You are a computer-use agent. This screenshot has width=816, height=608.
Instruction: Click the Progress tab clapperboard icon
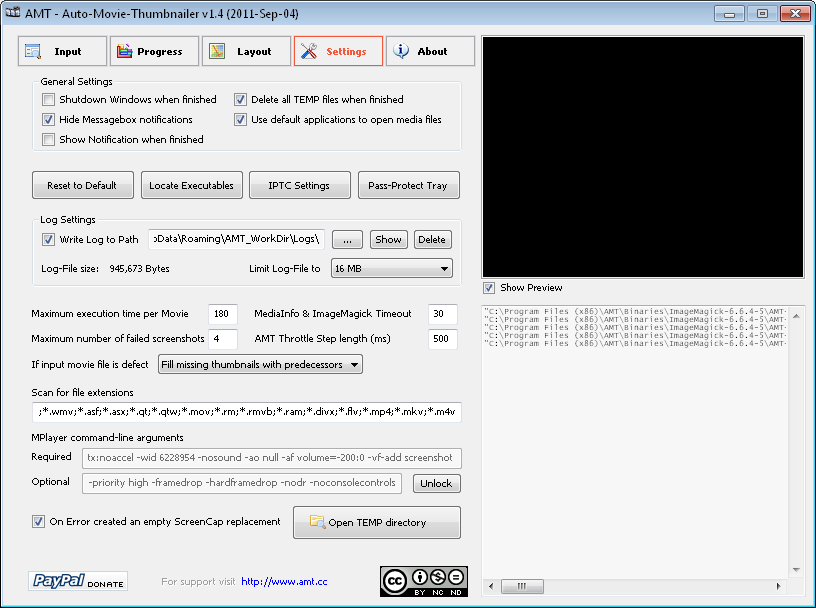click(x=124, y=51)
